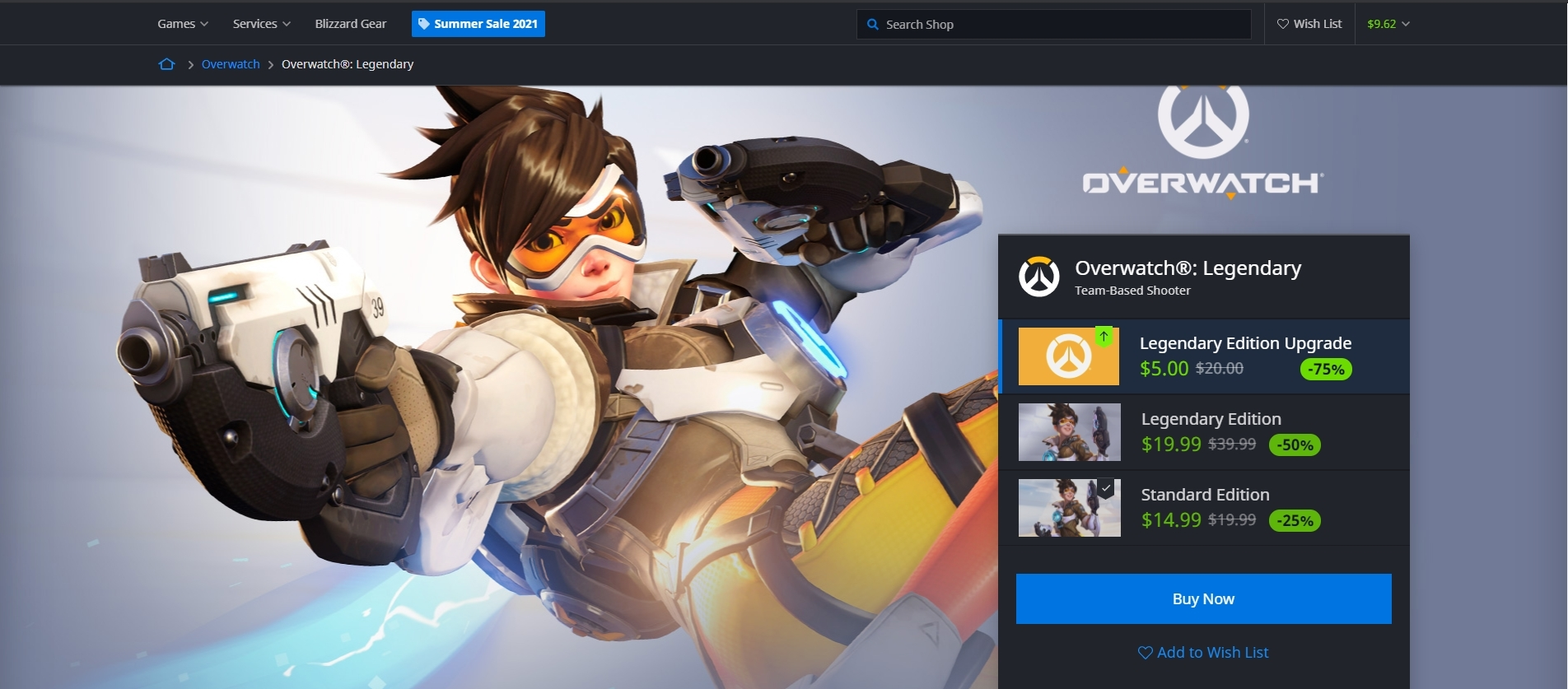Click the -25% discount badge
The height and width of the screenshot is (689, 1568).
[x=1295, y=521]
